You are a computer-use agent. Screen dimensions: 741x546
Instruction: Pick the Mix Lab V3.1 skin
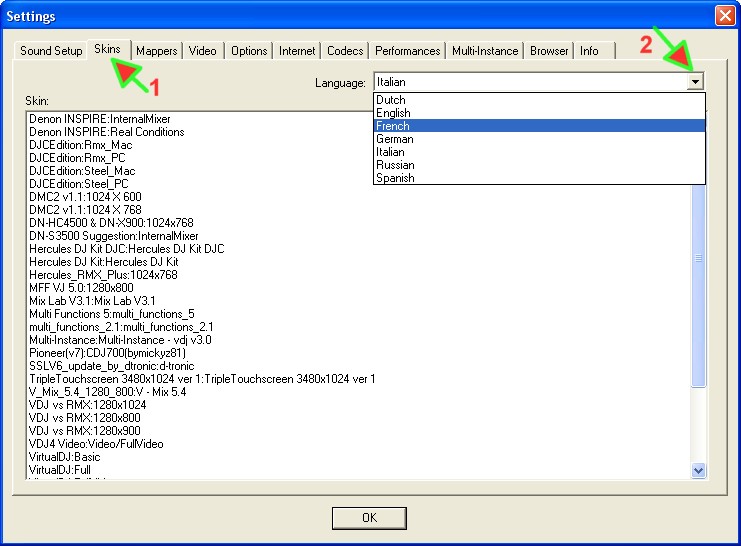[x=93, y=301]
